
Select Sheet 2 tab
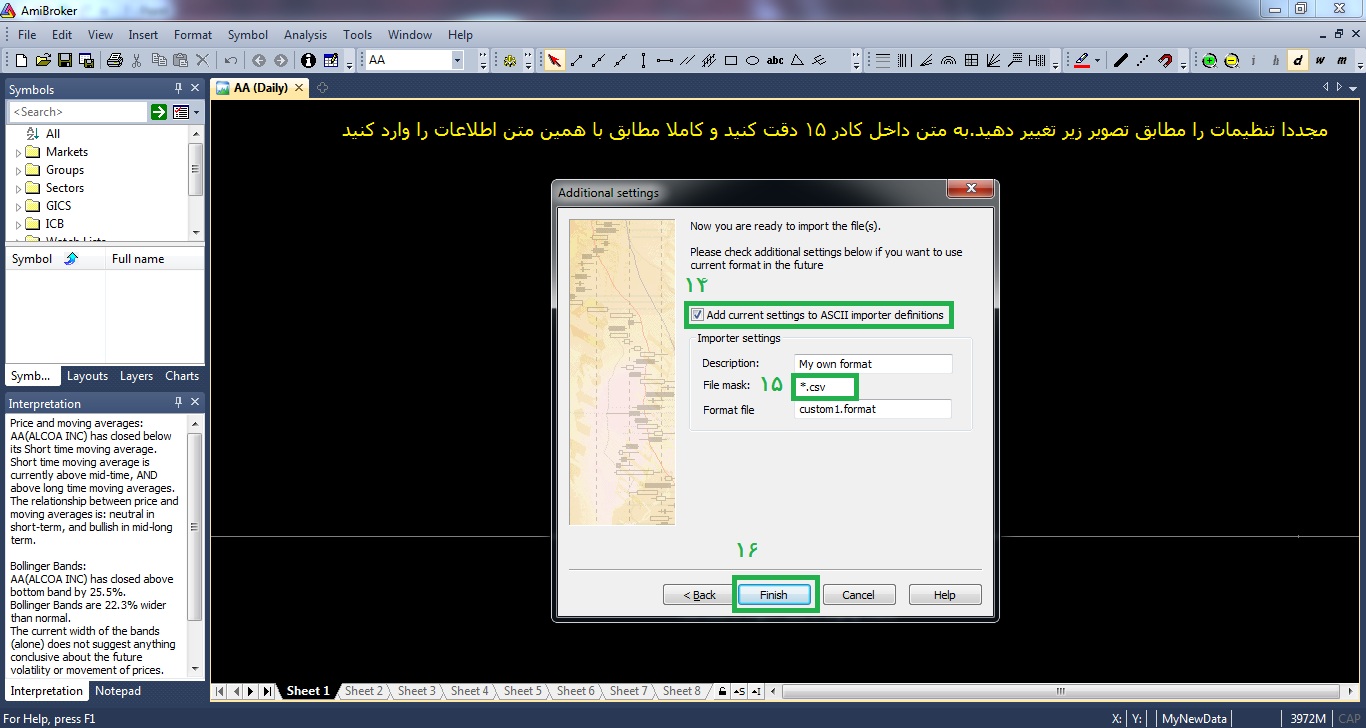tap(363, 691)
